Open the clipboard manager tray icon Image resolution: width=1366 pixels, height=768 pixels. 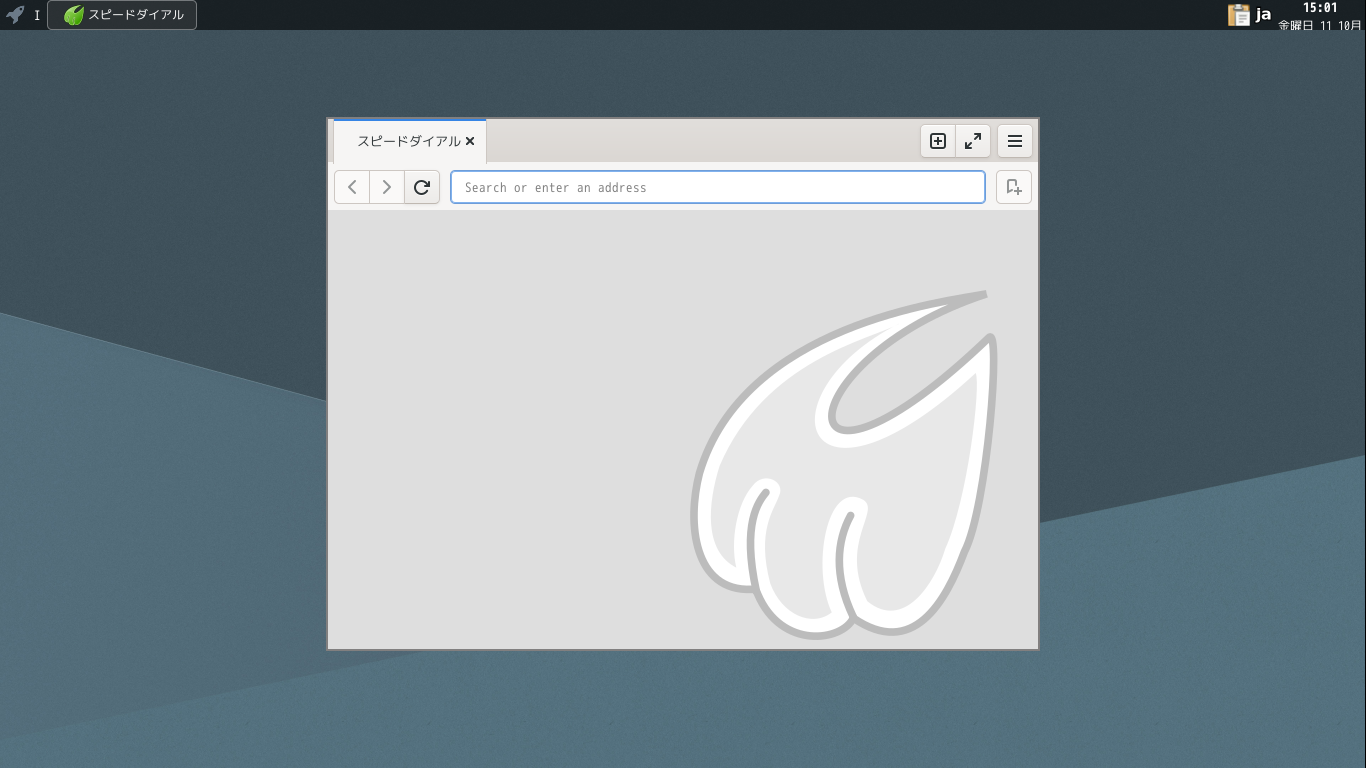[x=1239, y=15]
